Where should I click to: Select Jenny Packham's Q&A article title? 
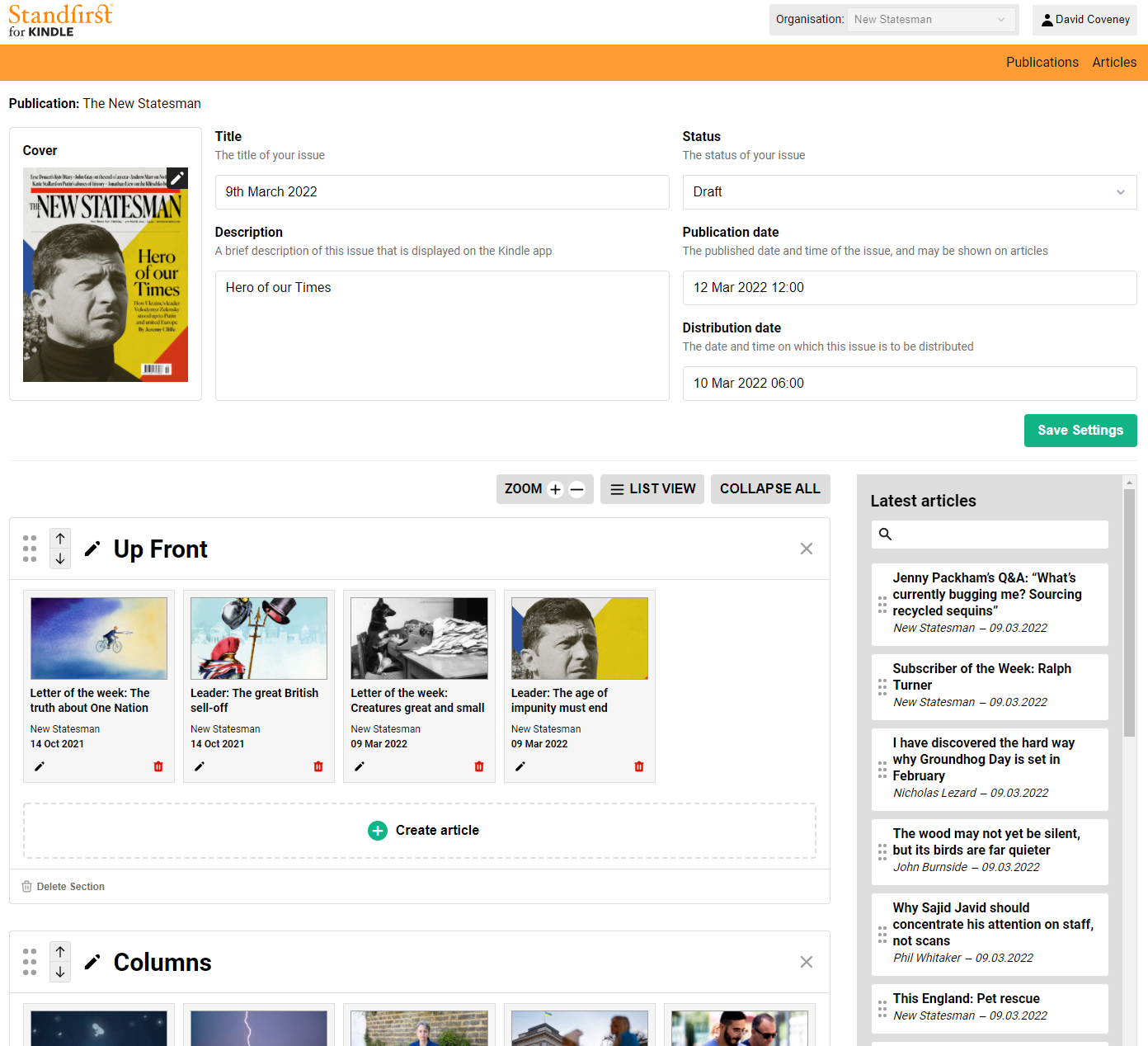click(987, 595)
